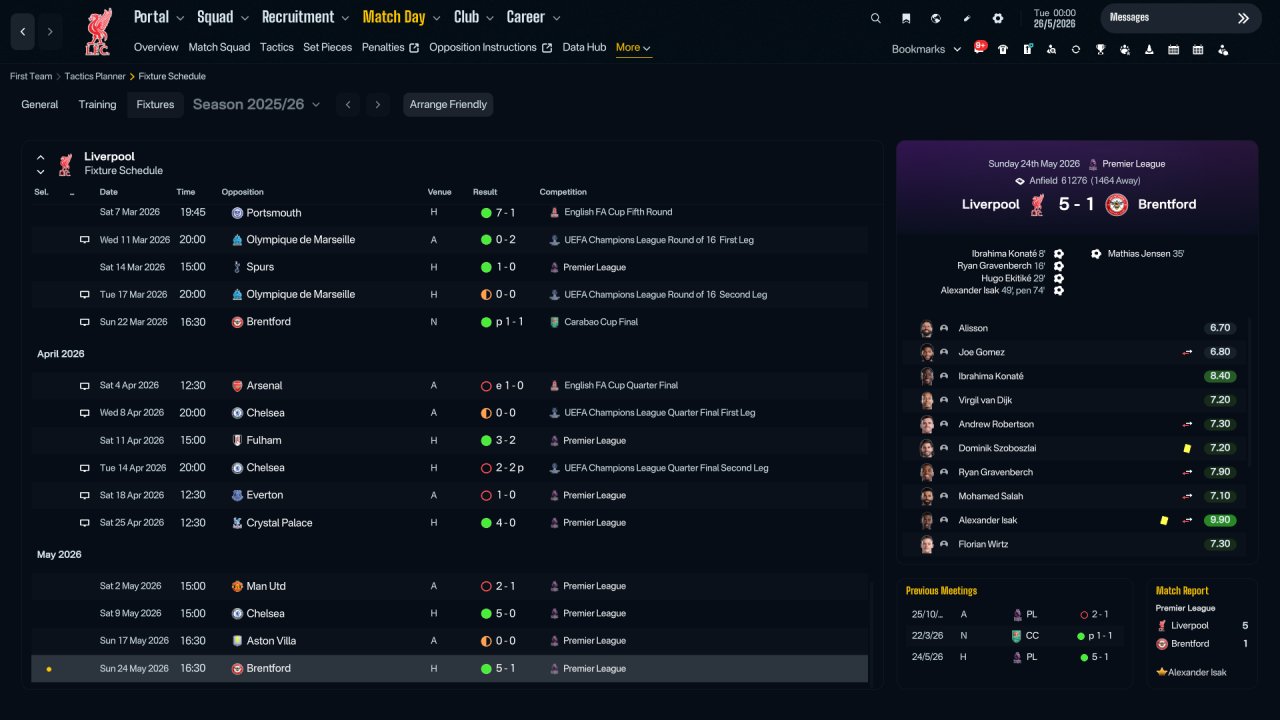Go to the Tactics page

tap(277, 47)
